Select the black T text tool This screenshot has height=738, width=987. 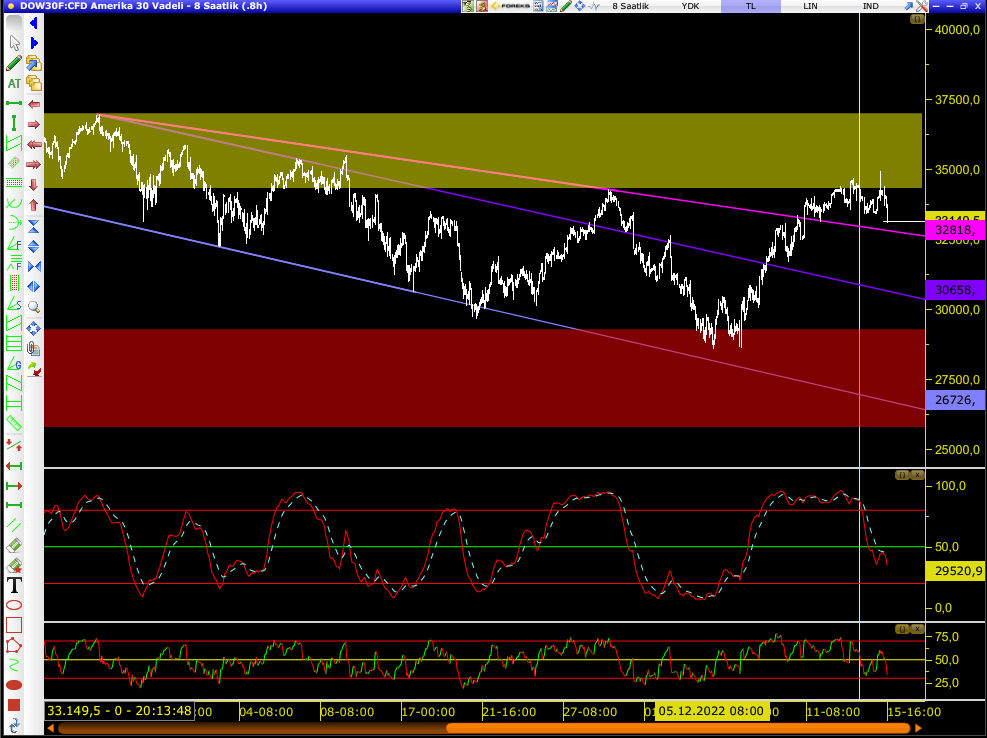click(14, 585)
